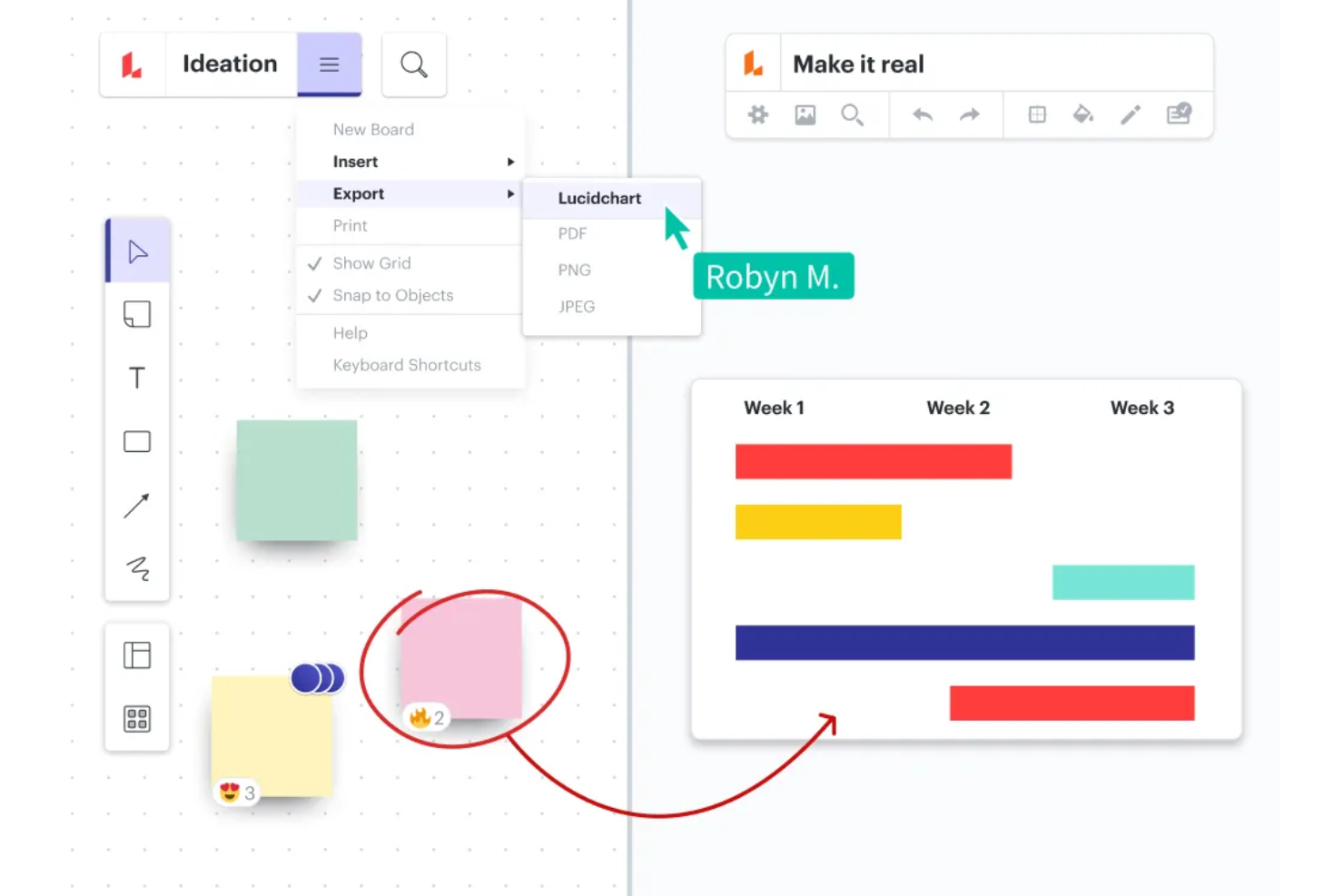
Task: Click the checklist note icon
Action: pyautogui.click(x=1179, y=113)
